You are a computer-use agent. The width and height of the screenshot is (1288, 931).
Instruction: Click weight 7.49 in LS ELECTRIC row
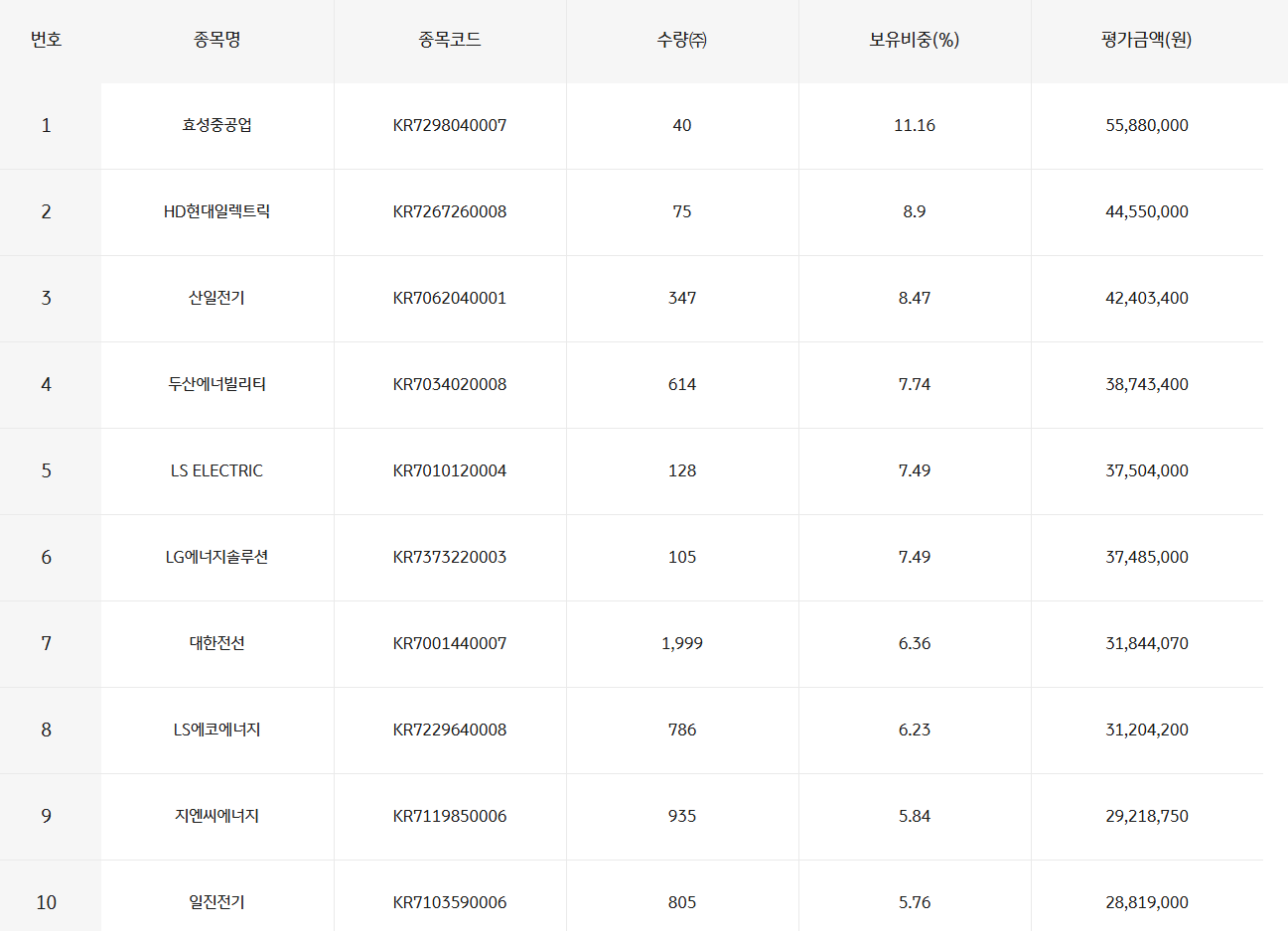[x=915, y=470]
